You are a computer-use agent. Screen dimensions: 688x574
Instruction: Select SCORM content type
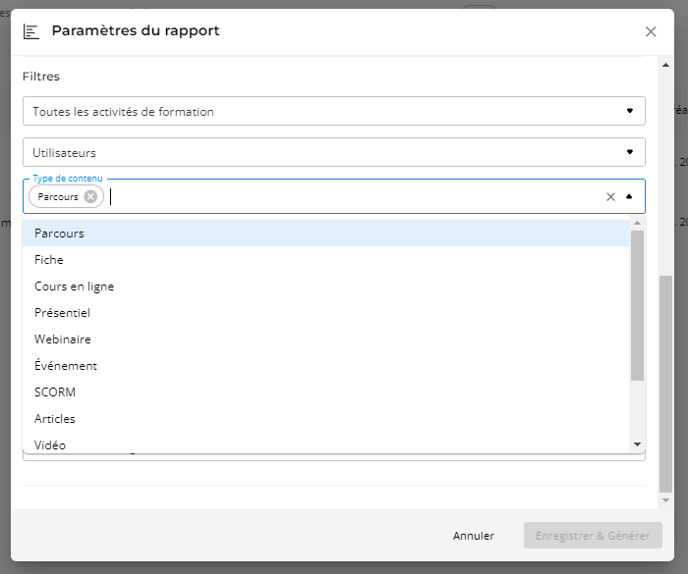pos(326,392)
